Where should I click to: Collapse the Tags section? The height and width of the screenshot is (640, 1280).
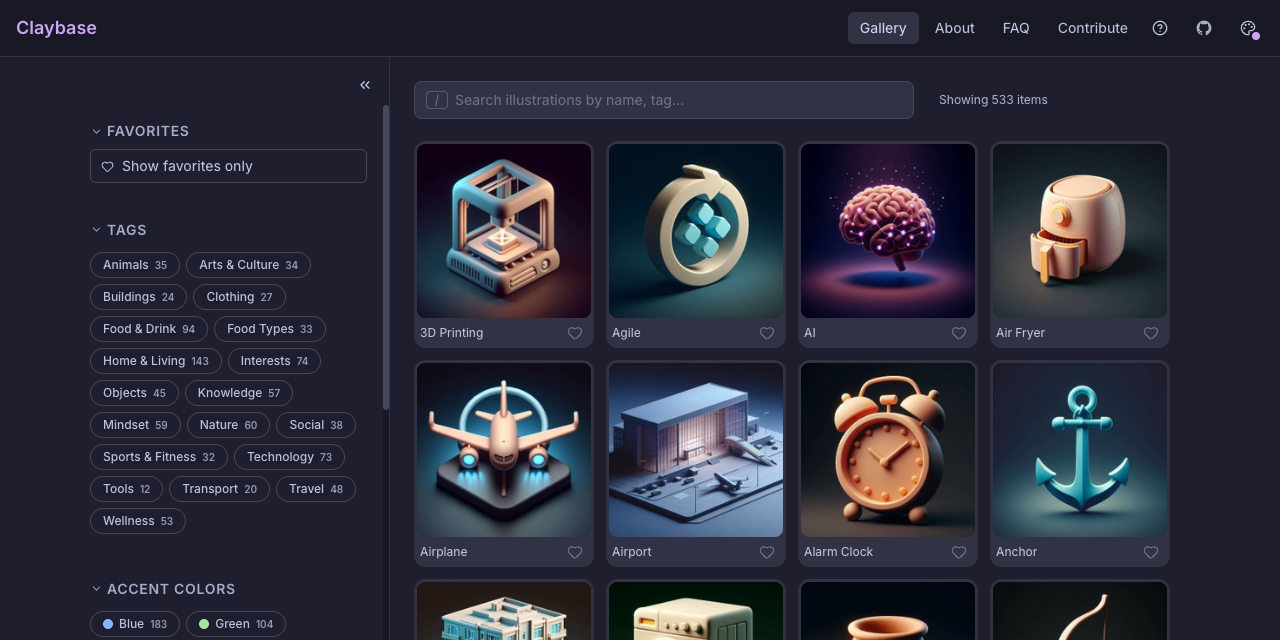[119, 230]
